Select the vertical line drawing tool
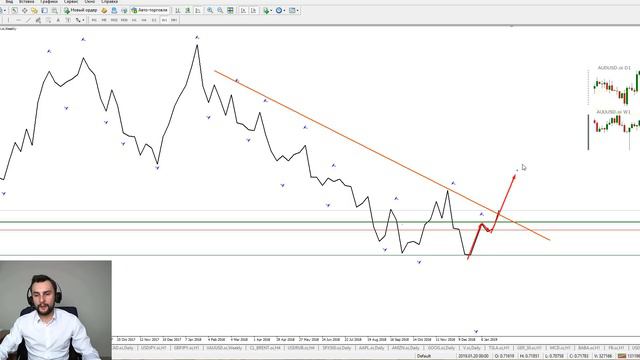 coord(8,20)
